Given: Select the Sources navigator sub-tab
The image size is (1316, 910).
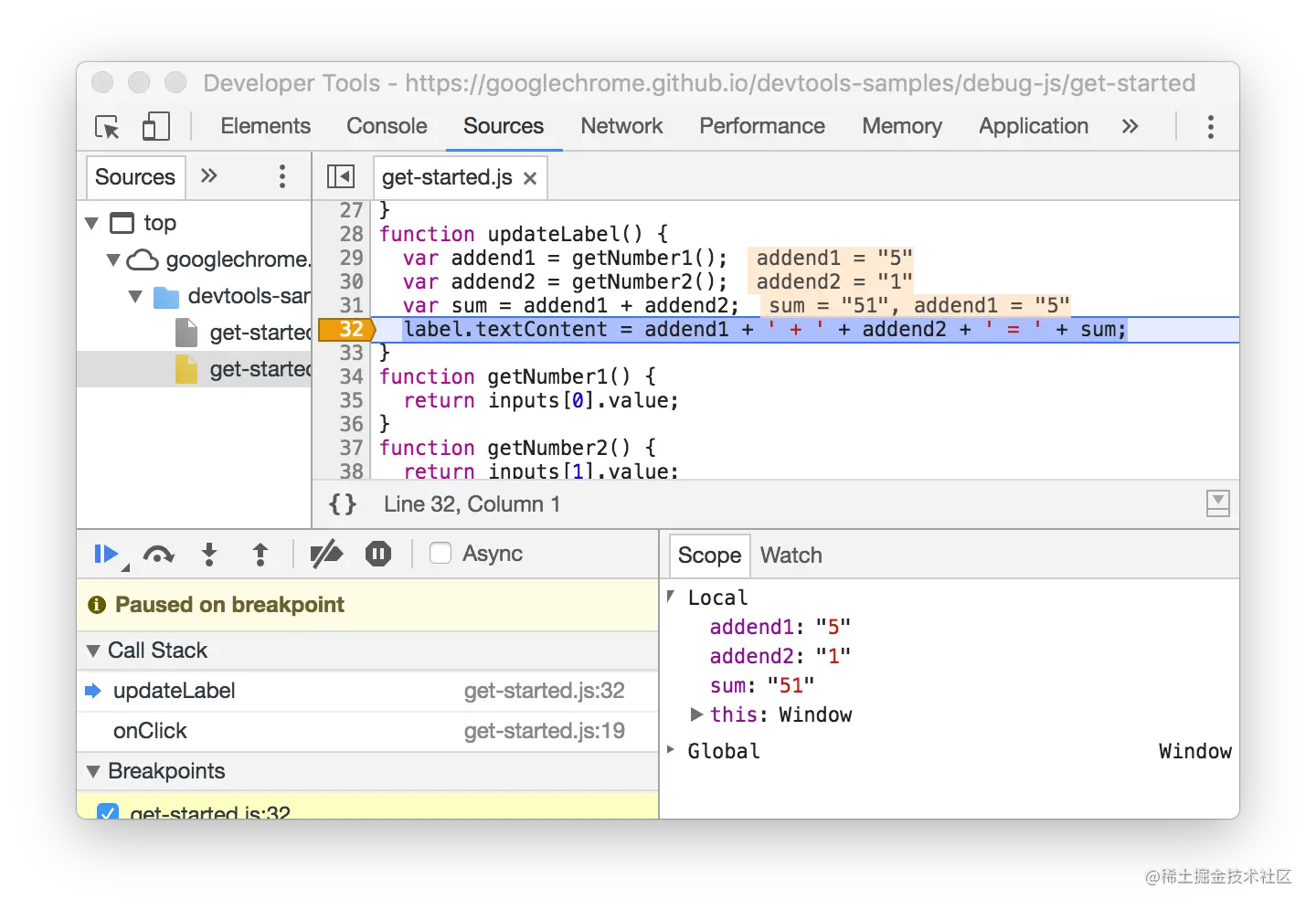Looking at the screenshot, I should pos(135,177).
